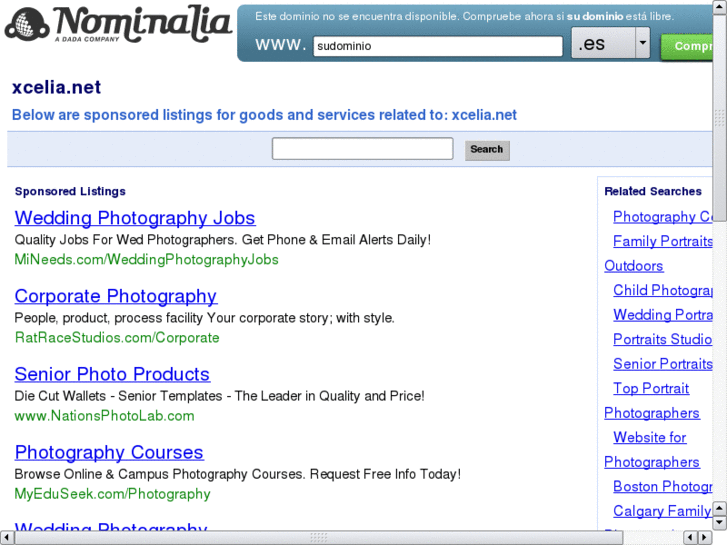The height and width of the screenshot is (545, 727).
Task: Click the vertical scrollbar down arrow
Action: [x=720, y=523]
